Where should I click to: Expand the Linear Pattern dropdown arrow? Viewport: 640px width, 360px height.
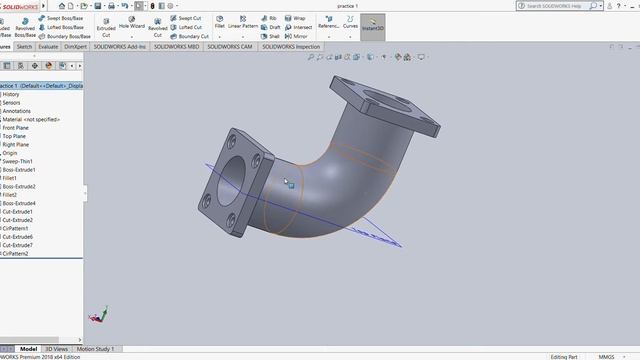tap(243, 37)
